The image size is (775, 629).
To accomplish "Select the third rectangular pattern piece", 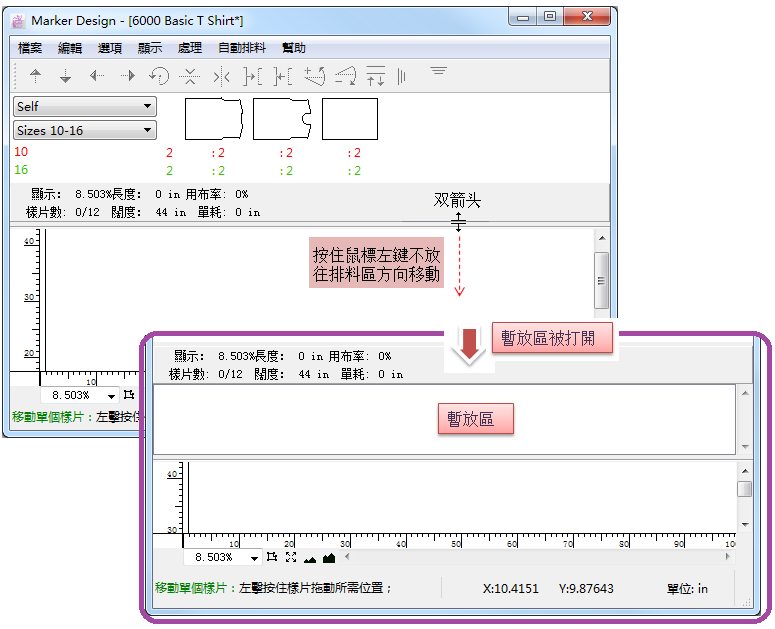I will tap(350, 119).
